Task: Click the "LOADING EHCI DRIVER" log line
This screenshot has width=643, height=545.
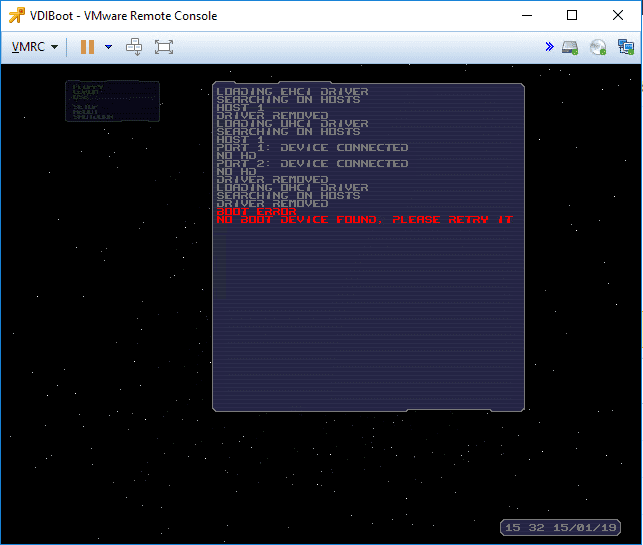Action: click(292, 91)
